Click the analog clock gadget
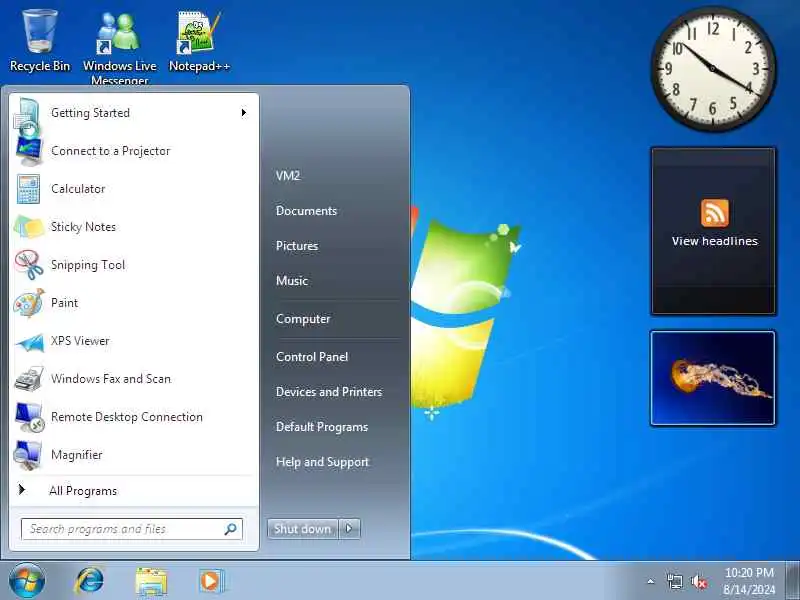800x600 pixels. click(713, 69)
